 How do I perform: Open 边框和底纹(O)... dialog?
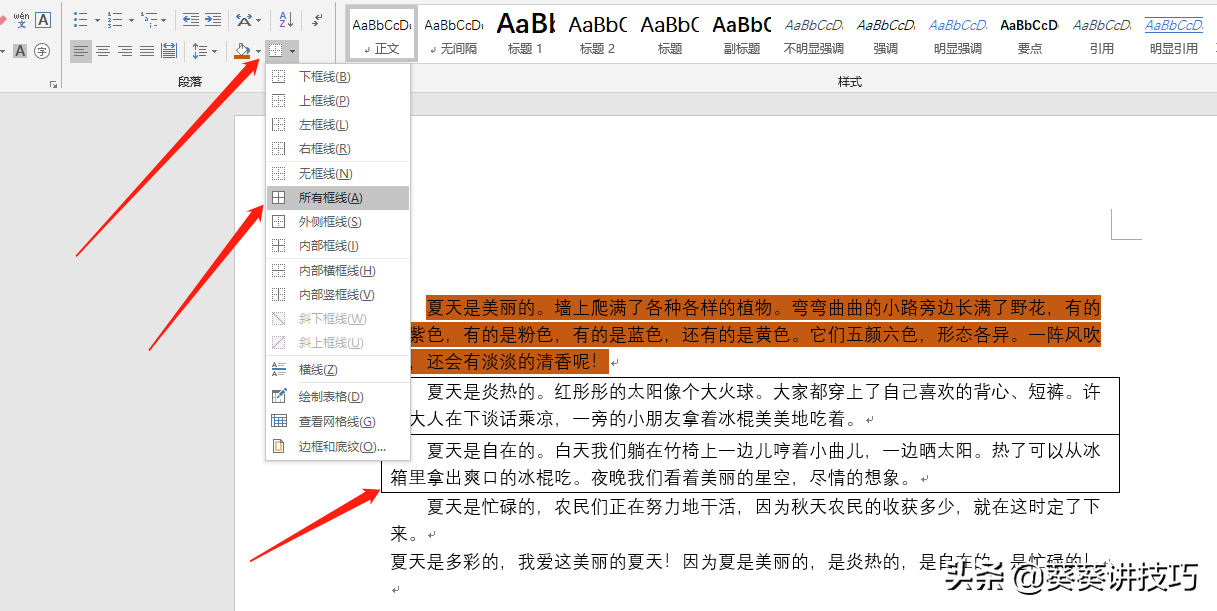pos(338,447)
